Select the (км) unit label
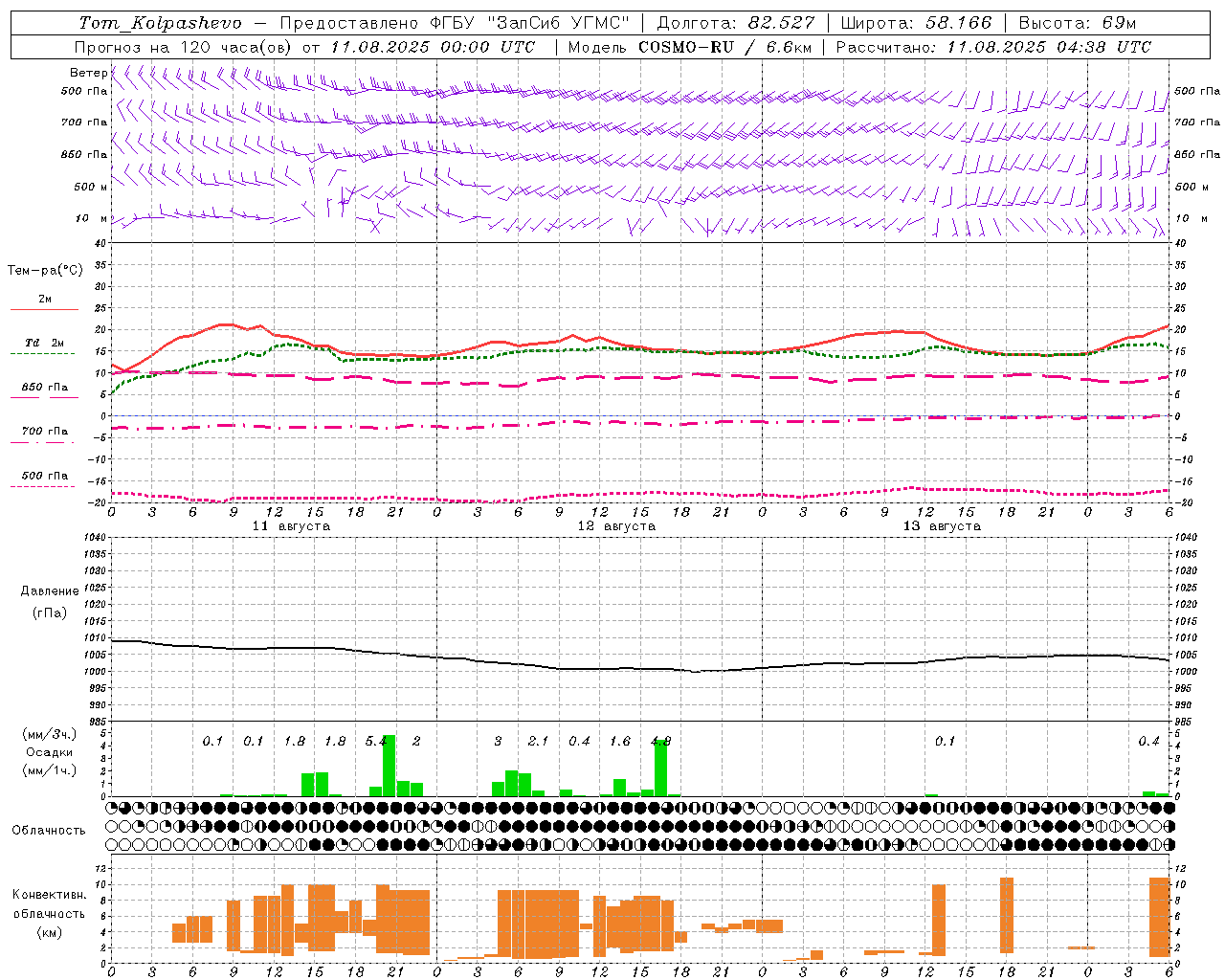1225x980 pixels. (50, 932)
